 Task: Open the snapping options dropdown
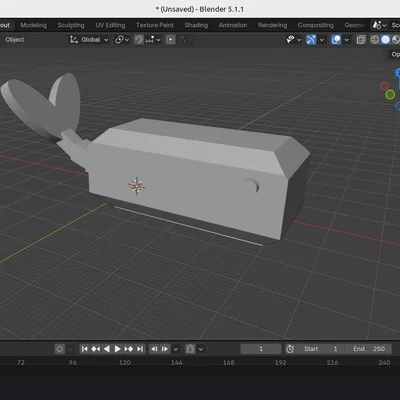click(x=153, y=40)
